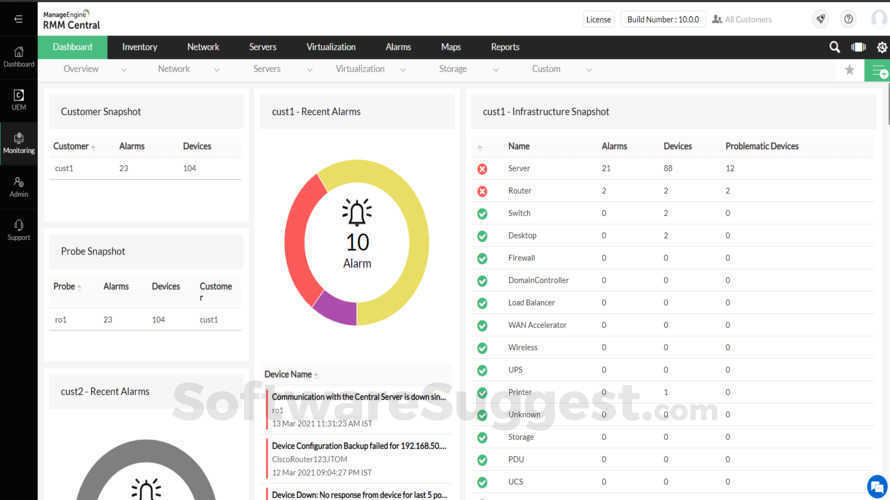Click the bell icon in cust1 alarm chart
Image resolution: width=890 pixels, height=500 pixels.
(x=357, y=213)
